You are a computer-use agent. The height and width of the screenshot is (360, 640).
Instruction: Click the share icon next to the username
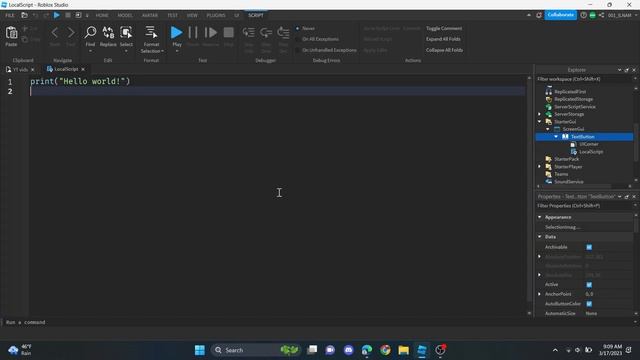pyautogui.click(x=601, y=15)
